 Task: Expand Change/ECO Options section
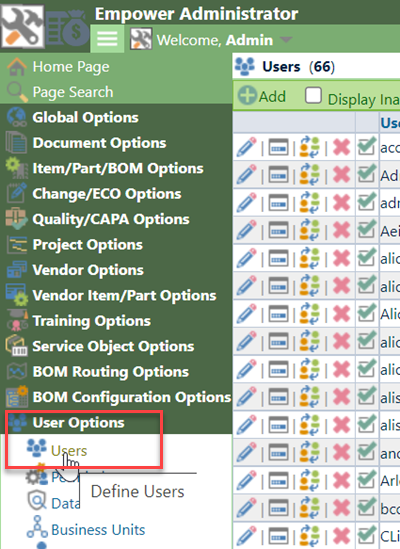point(107,194)
